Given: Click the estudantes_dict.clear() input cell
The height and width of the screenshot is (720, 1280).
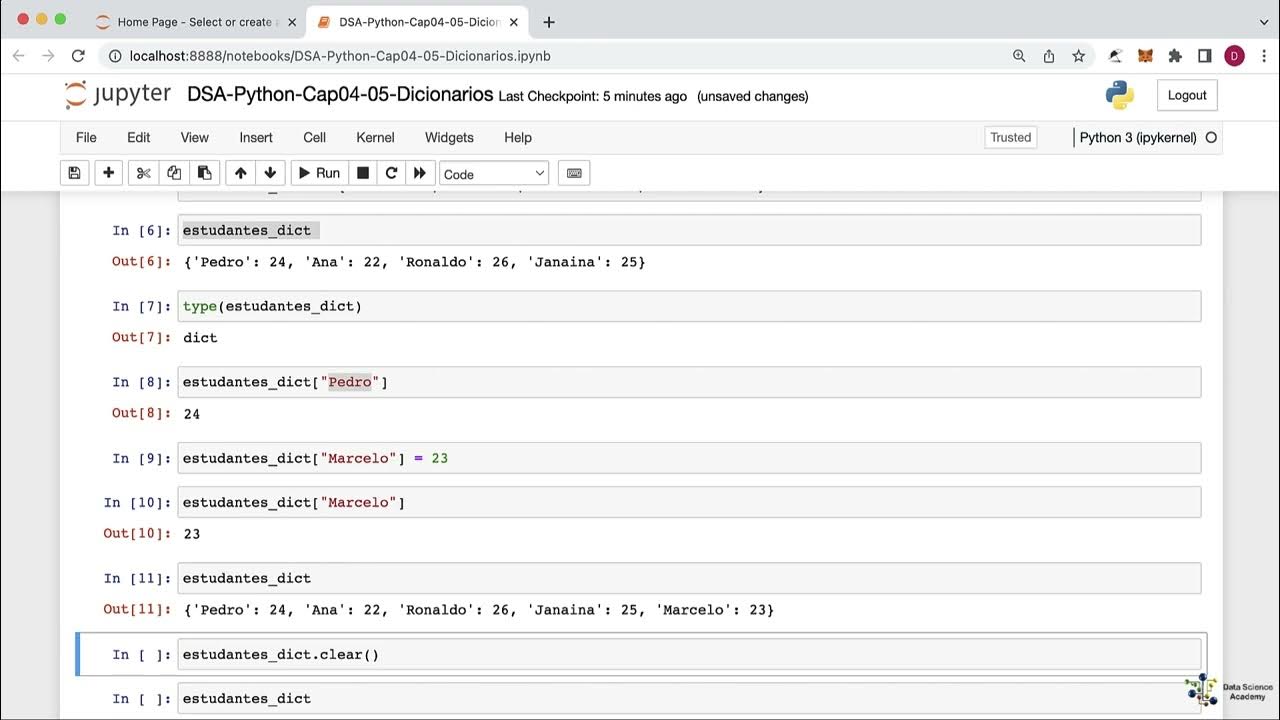Looking at the screenshot, I should pyautogui.click(x=688, y=655).
